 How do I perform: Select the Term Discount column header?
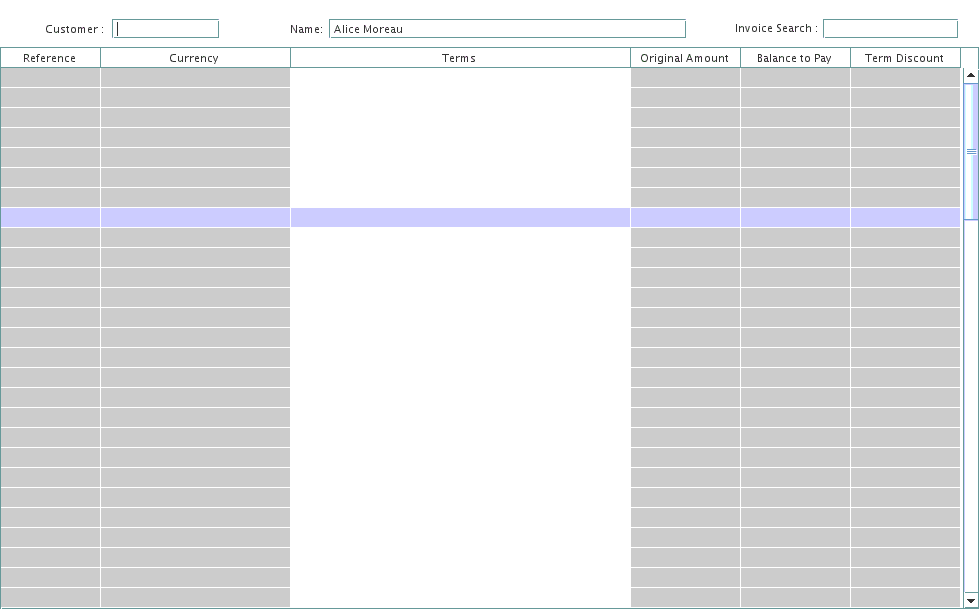click(905, 58)
